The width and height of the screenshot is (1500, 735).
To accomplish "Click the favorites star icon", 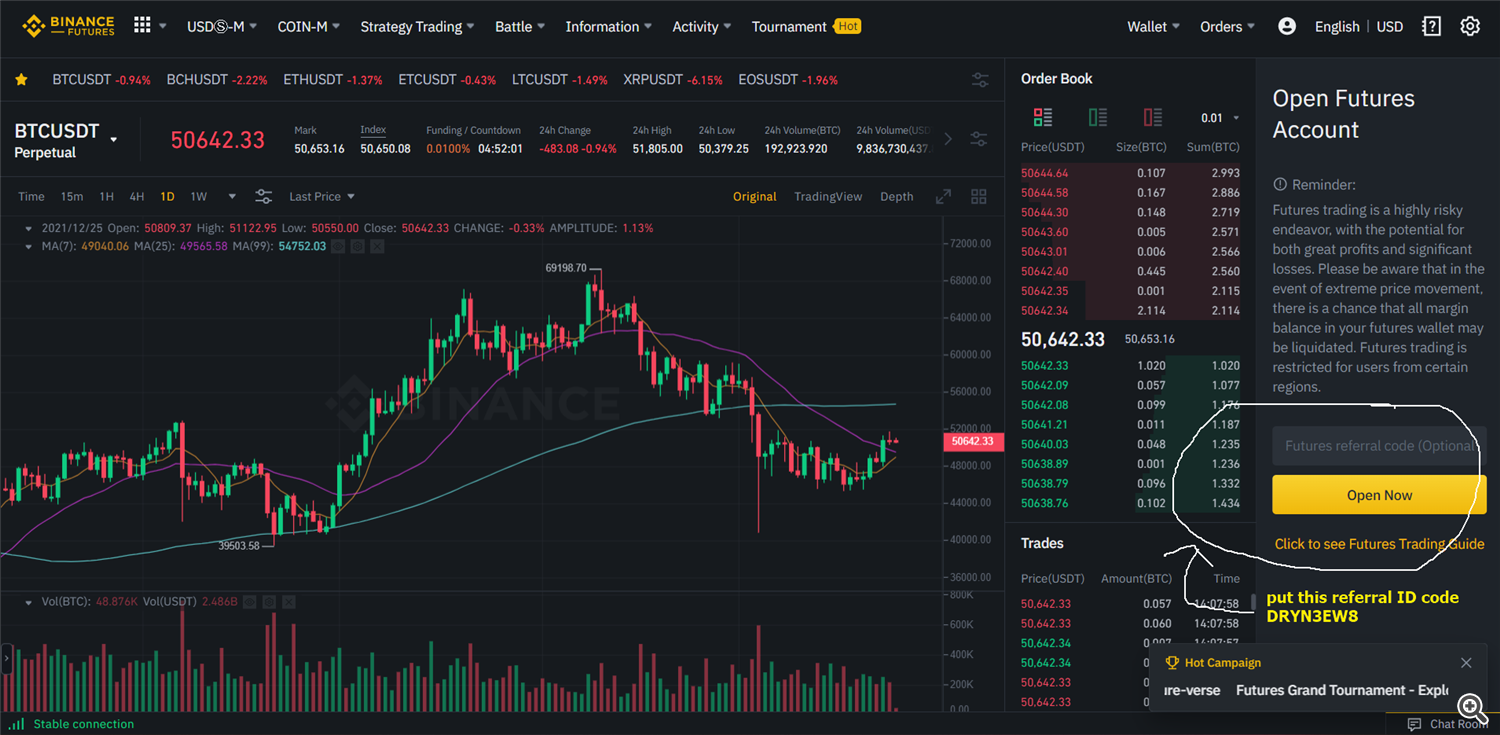I will pos(21,79).
